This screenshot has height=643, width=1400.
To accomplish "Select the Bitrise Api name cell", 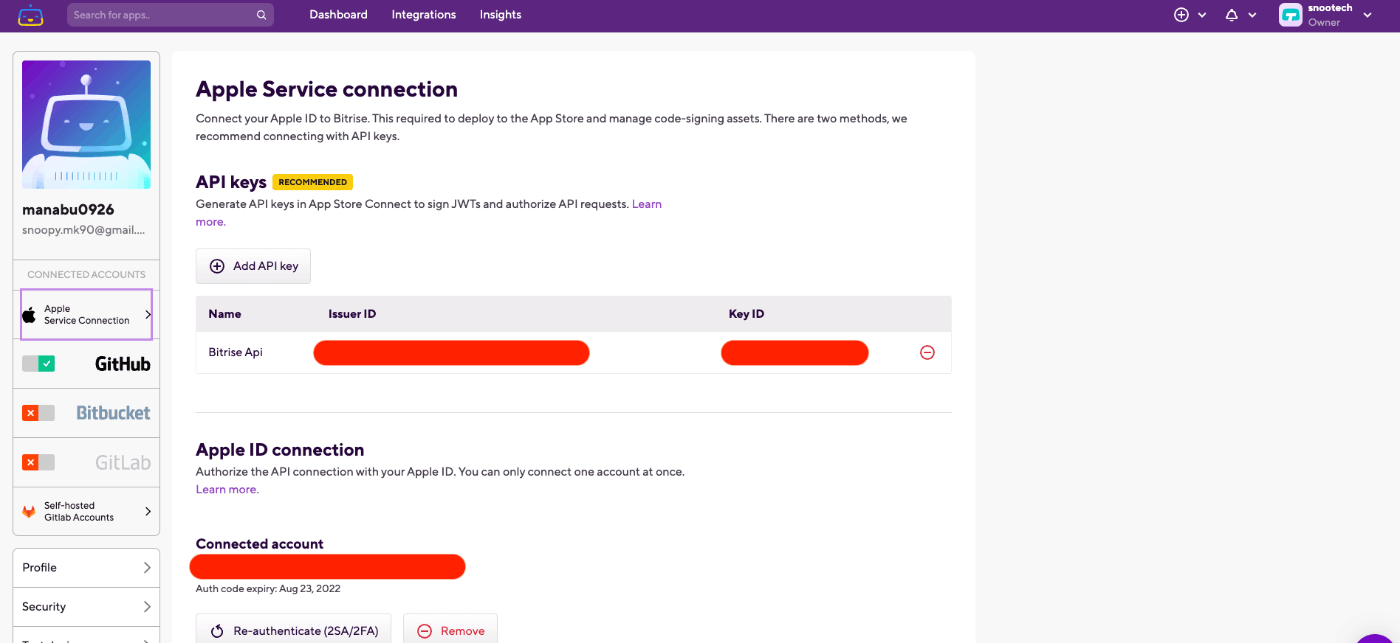I will 235,352.
